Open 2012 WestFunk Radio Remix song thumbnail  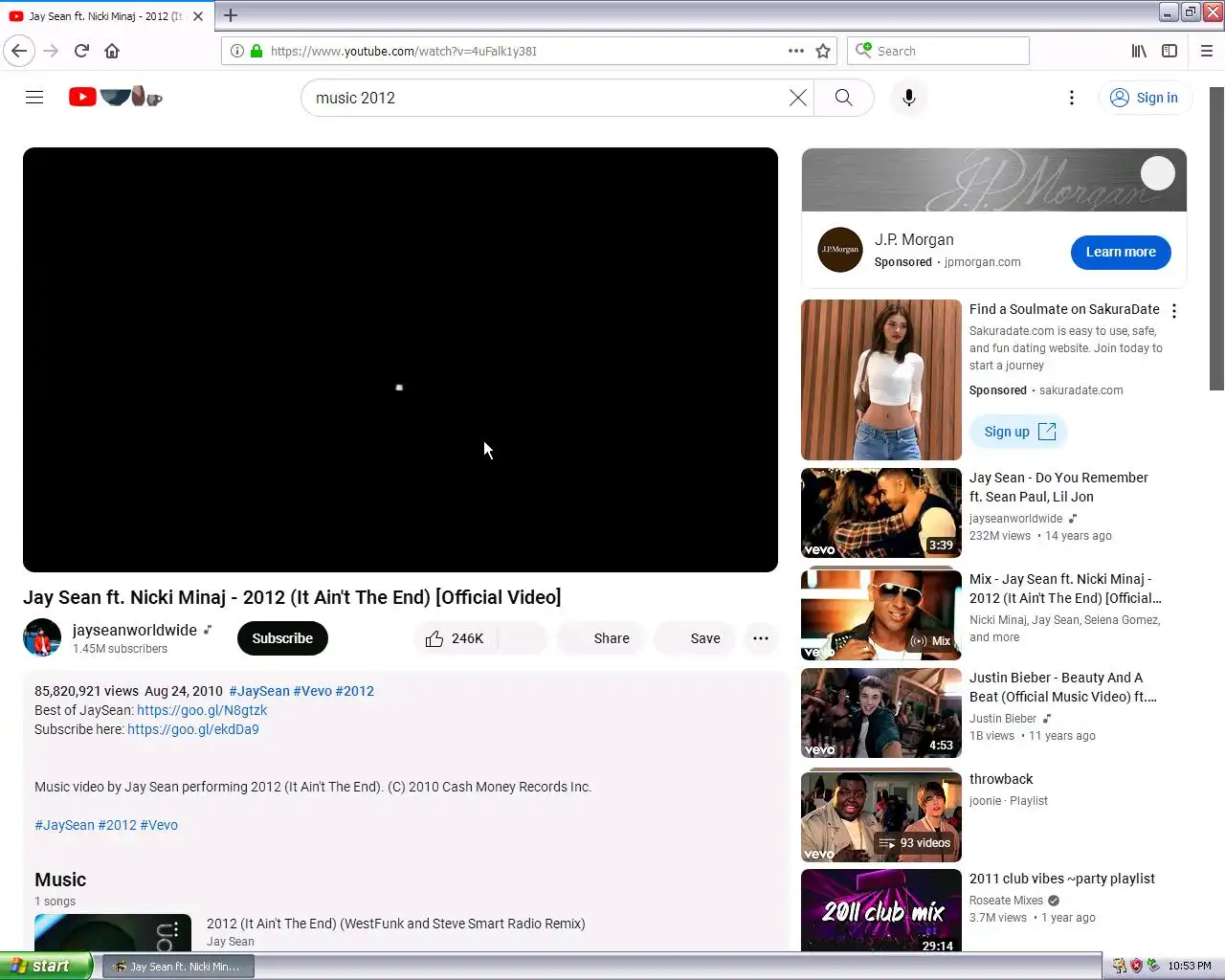(113, 933)
